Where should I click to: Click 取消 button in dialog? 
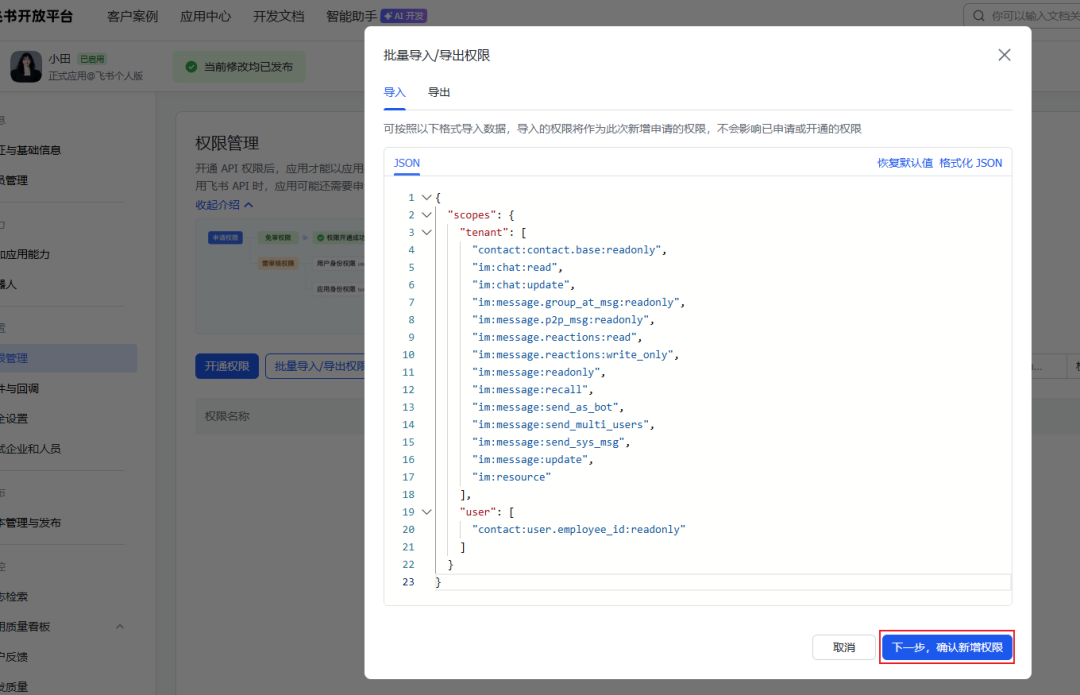tap(844, 647)
